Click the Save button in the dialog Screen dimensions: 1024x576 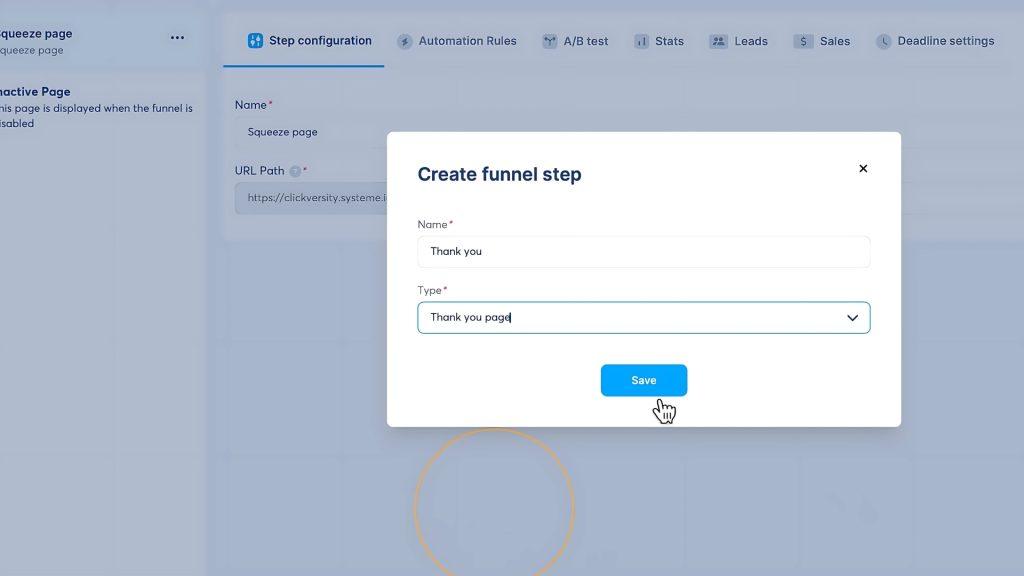[x=643, y=380]
